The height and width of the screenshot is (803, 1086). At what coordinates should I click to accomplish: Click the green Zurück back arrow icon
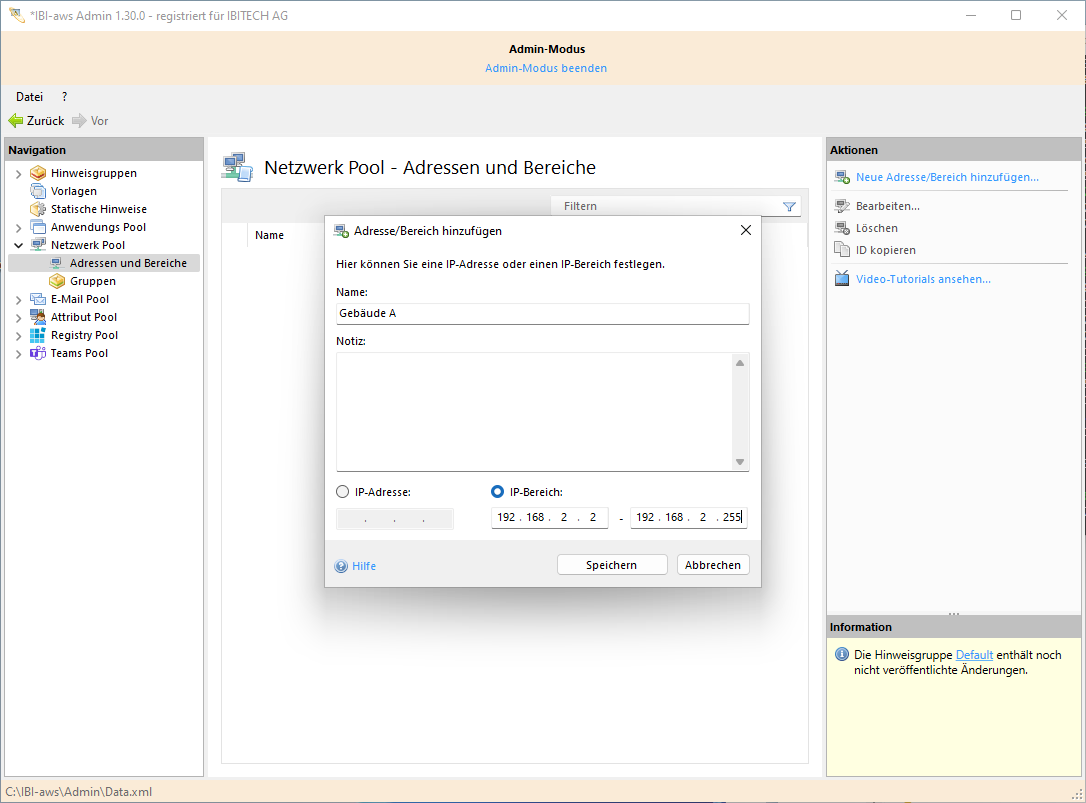point(15,121)
